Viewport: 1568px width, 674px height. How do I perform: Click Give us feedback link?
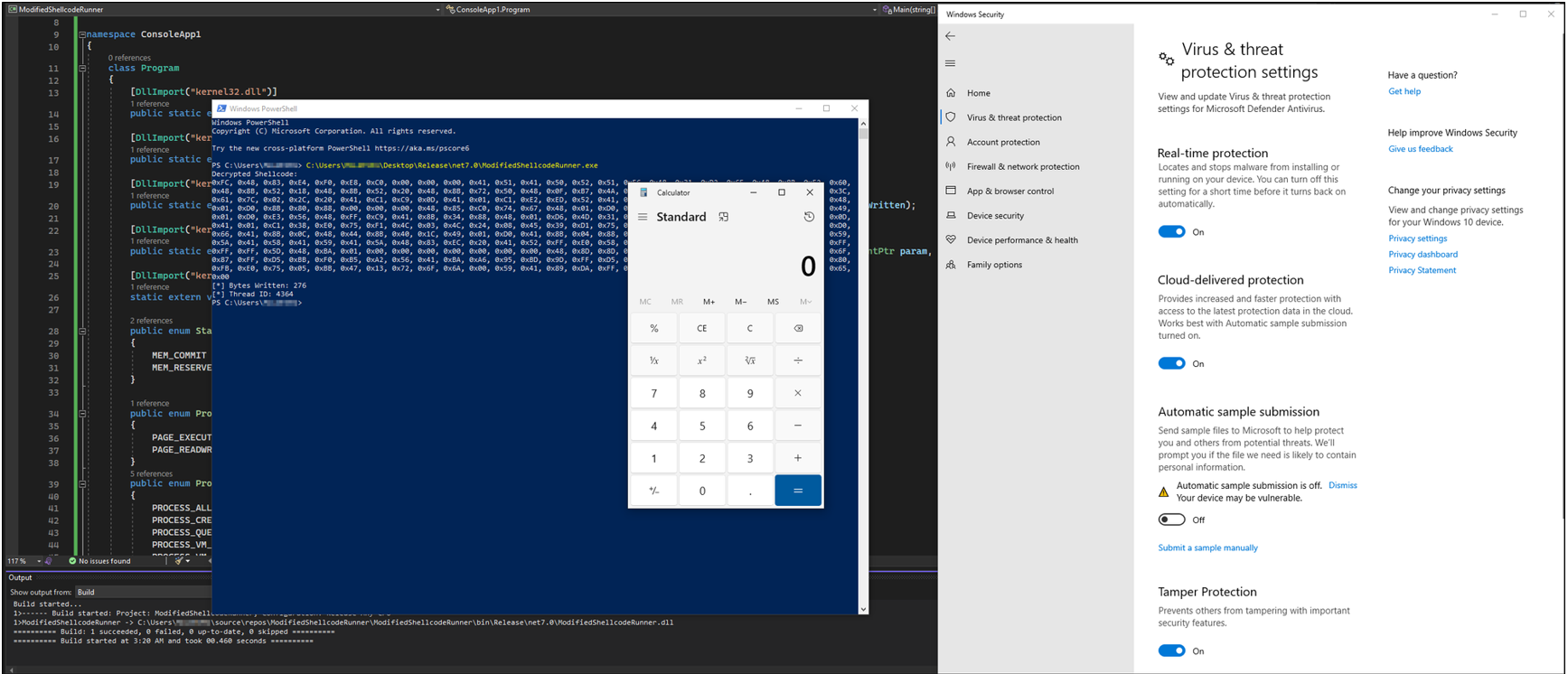point(1421,149)
